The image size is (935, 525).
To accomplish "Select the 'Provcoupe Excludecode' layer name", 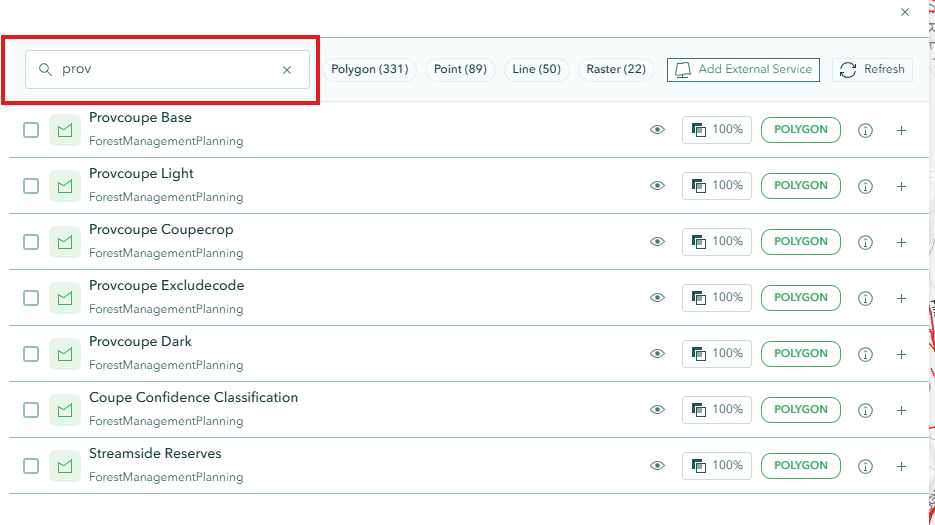I will (x=166, y=286).
